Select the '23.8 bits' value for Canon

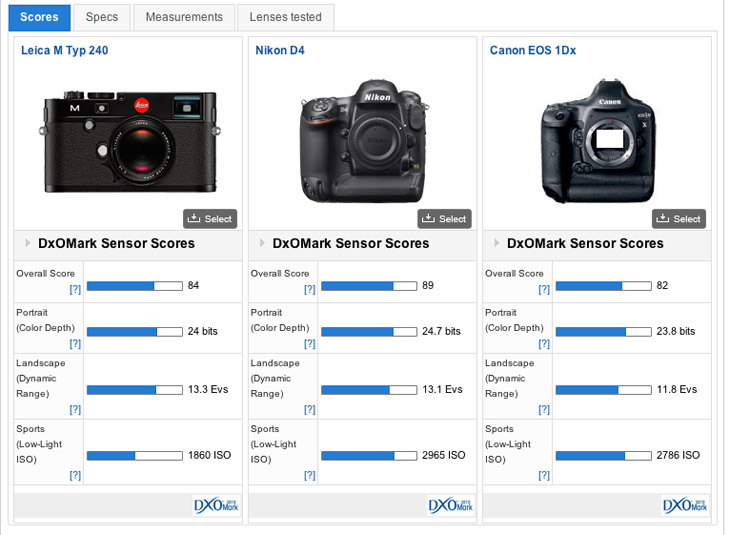pos(676,331)
